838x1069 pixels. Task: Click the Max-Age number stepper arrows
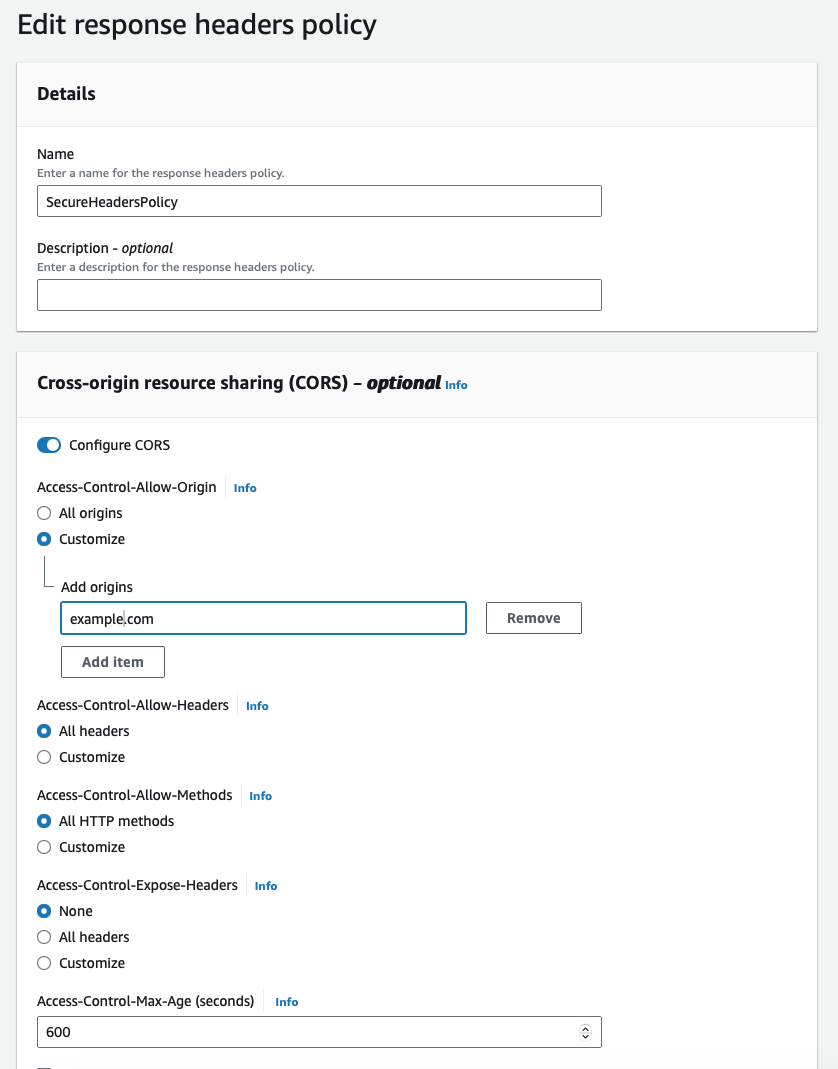pos(585,1032)
